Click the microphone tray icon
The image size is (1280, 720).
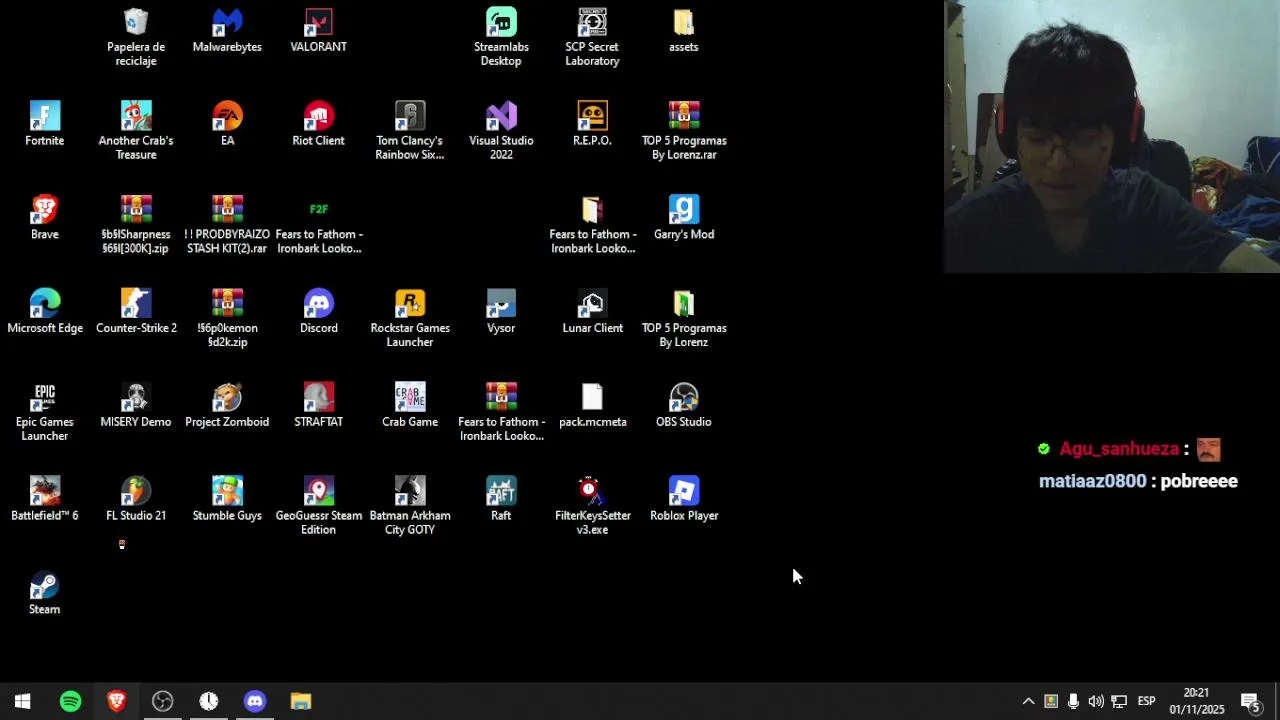click(x=1073, y=702)
